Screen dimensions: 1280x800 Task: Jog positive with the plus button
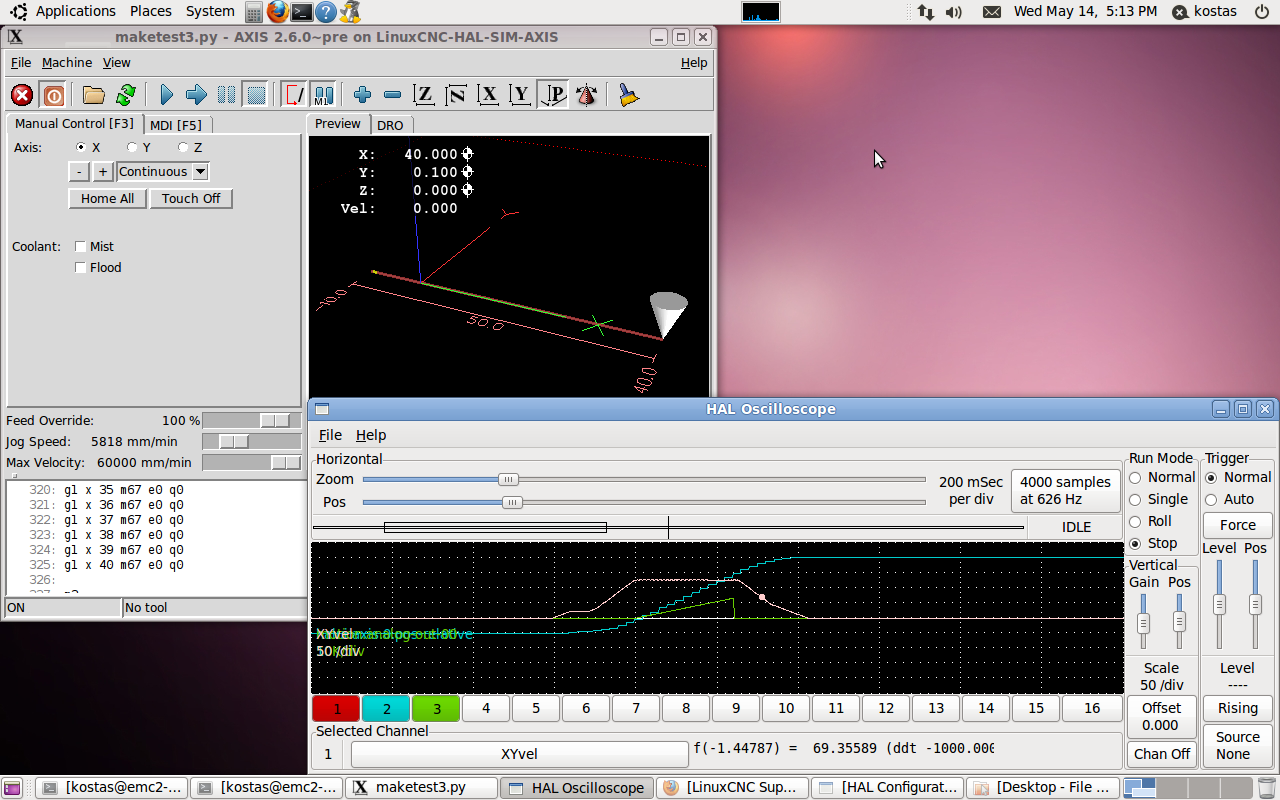[102, 171]
